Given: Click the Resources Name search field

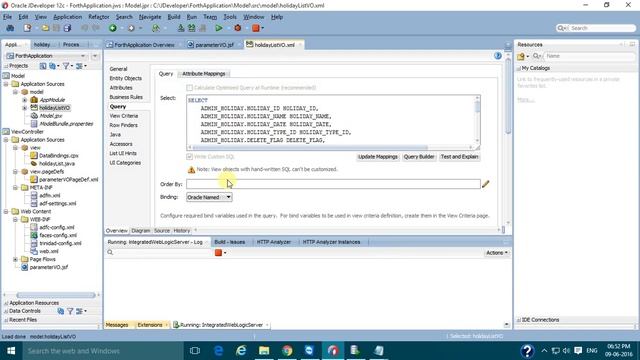Looking at the screenshot, I should point(589,56).
